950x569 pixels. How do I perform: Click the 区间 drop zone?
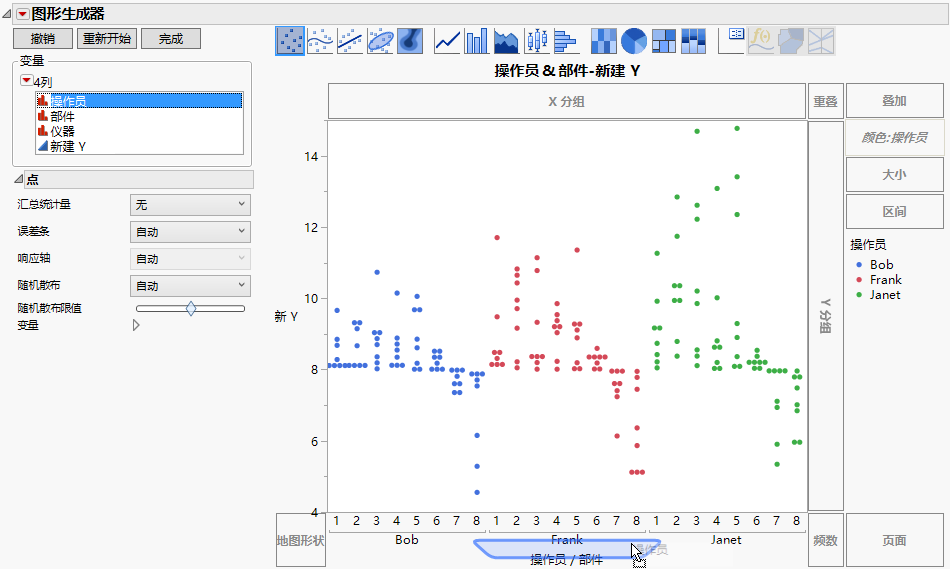tap(894, 211)
